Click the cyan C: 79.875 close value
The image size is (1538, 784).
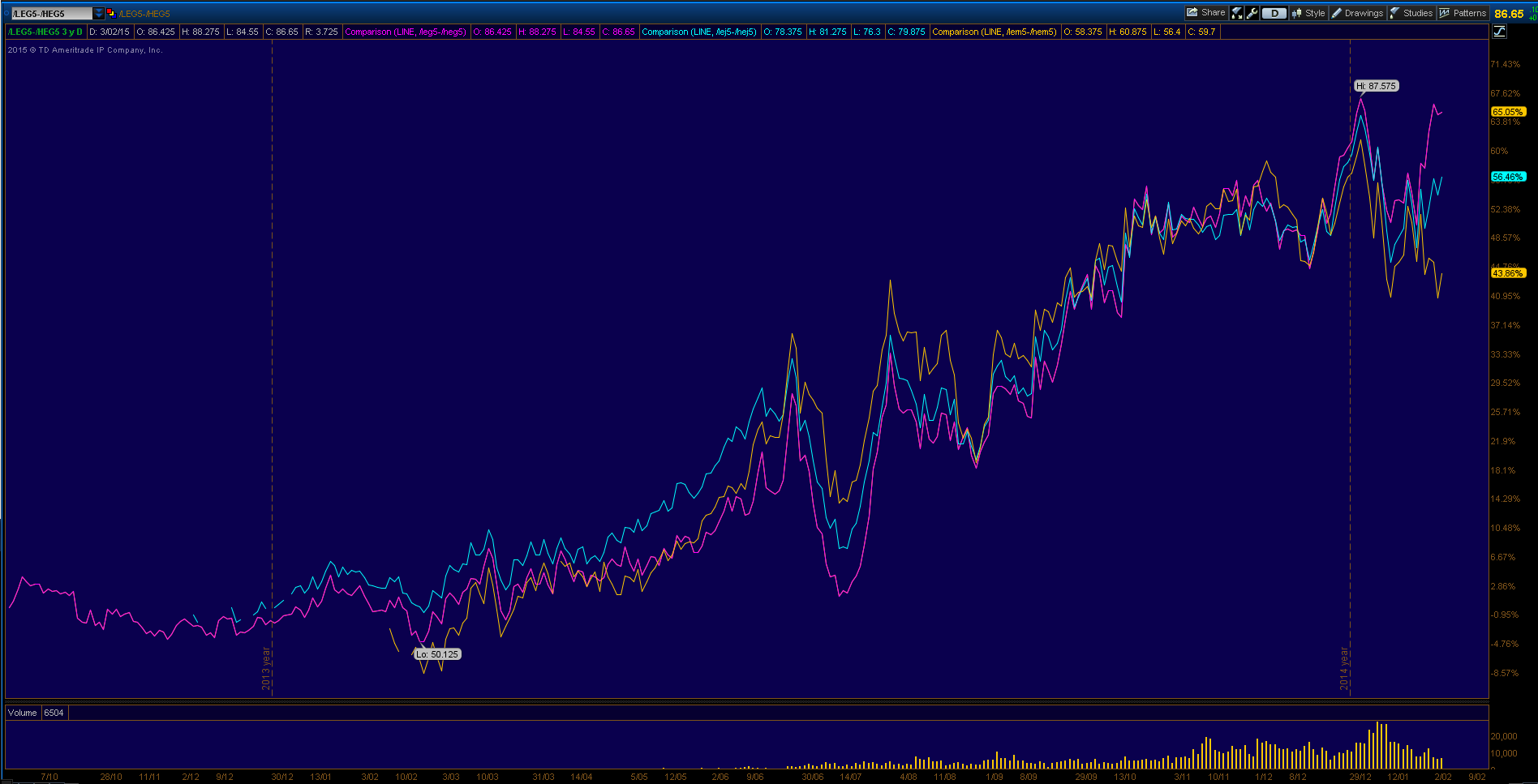tap(906, 32)
